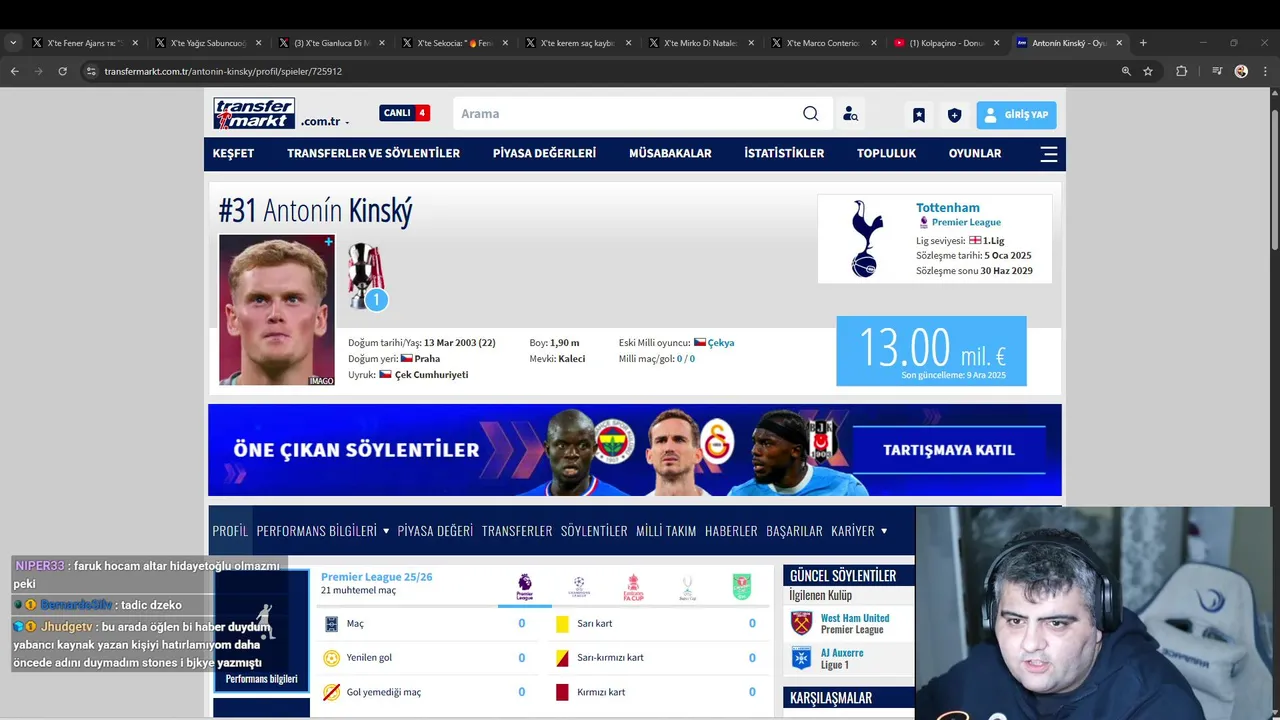Click the browser address bar URL
This screenshot has width=1280, height=720.
pyautogui.click(x=223, y=72)
